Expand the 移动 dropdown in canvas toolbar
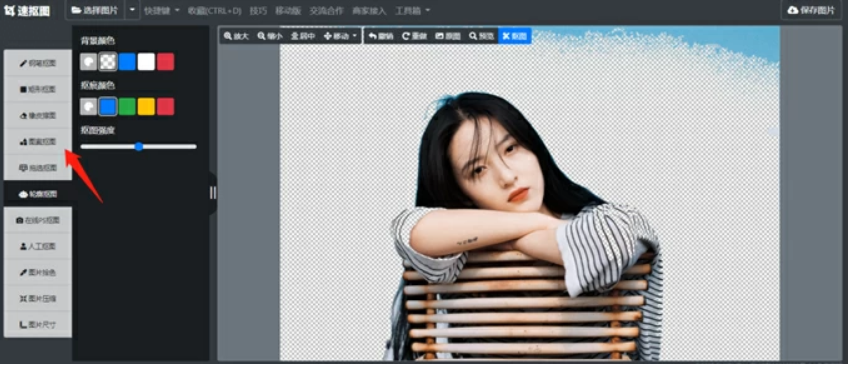 pyautogui.click(x=340, y=36)
